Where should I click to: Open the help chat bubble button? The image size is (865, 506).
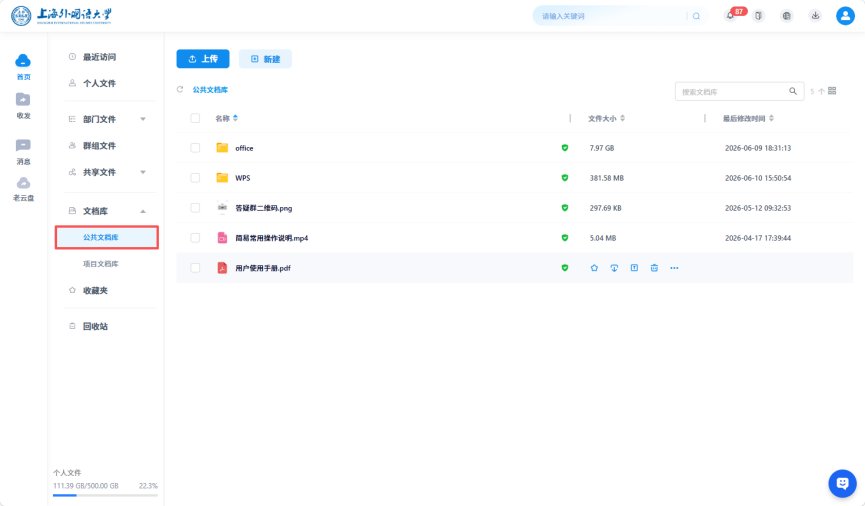842,483
